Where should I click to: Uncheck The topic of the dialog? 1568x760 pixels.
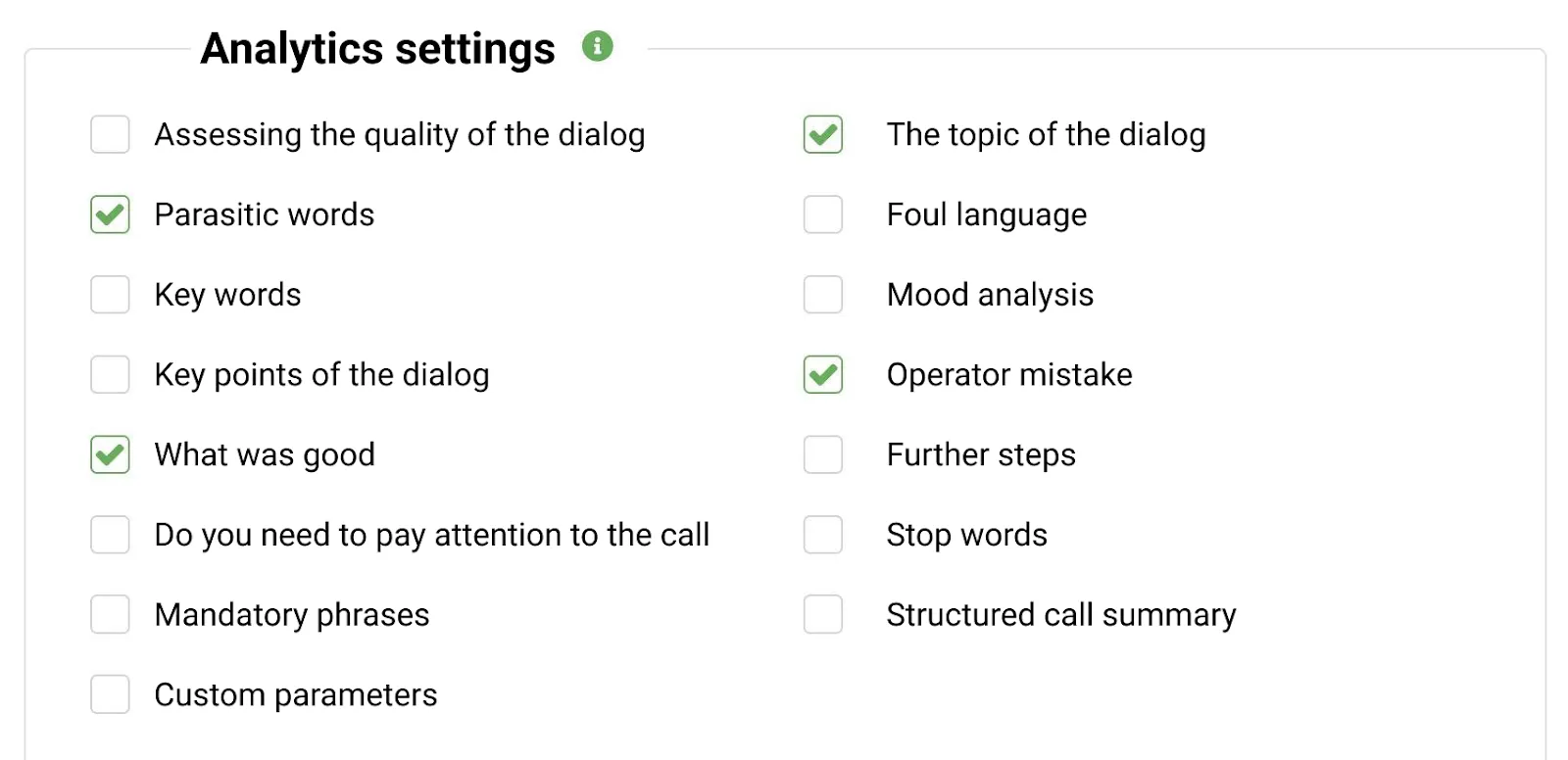point(823,134)
